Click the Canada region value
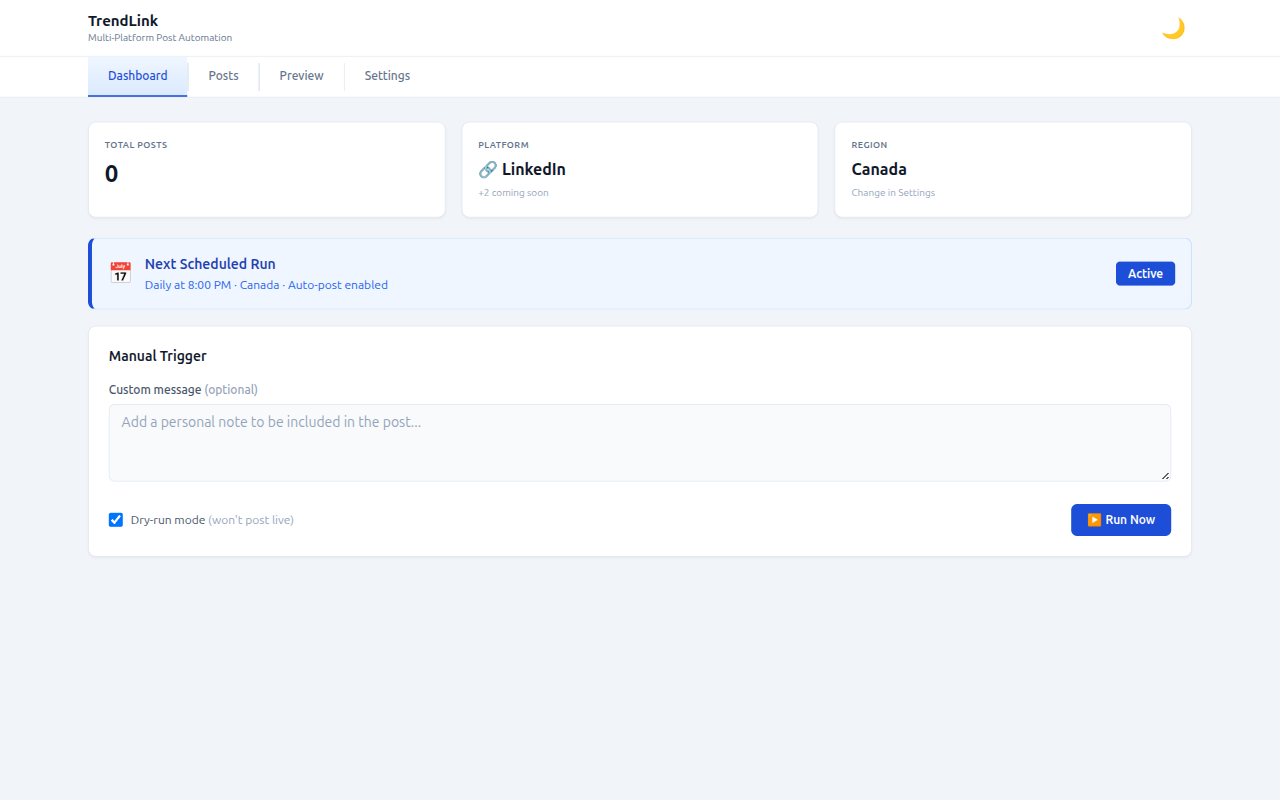 point(879,170)
